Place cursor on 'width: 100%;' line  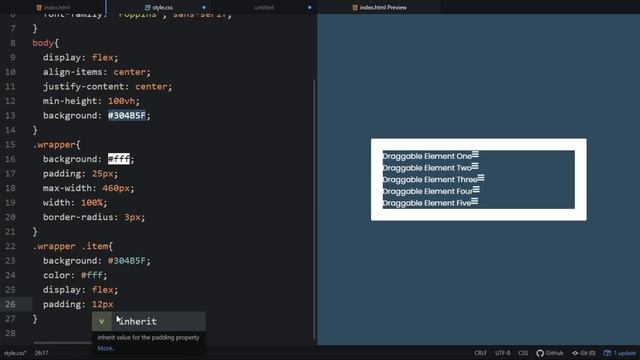pos(75,202)
